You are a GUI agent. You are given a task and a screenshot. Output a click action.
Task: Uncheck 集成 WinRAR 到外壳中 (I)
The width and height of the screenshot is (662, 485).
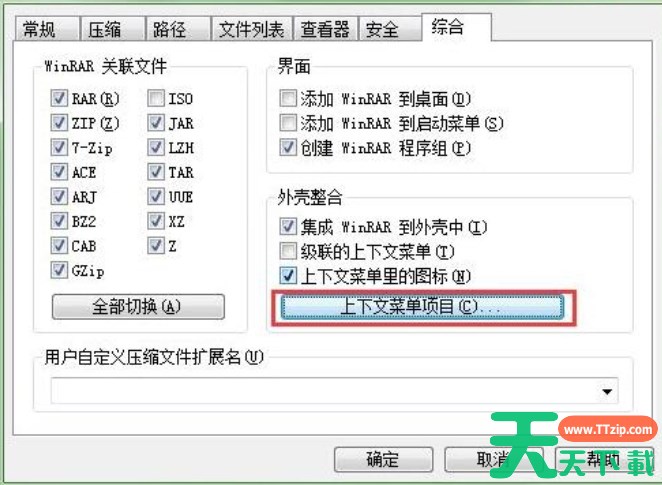[288, 227]
